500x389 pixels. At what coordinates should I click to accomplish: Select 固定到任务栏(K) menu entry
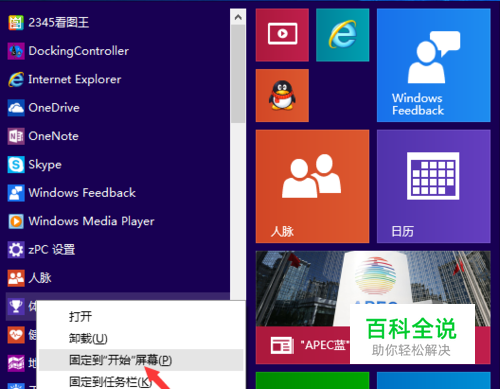[141, 380]
